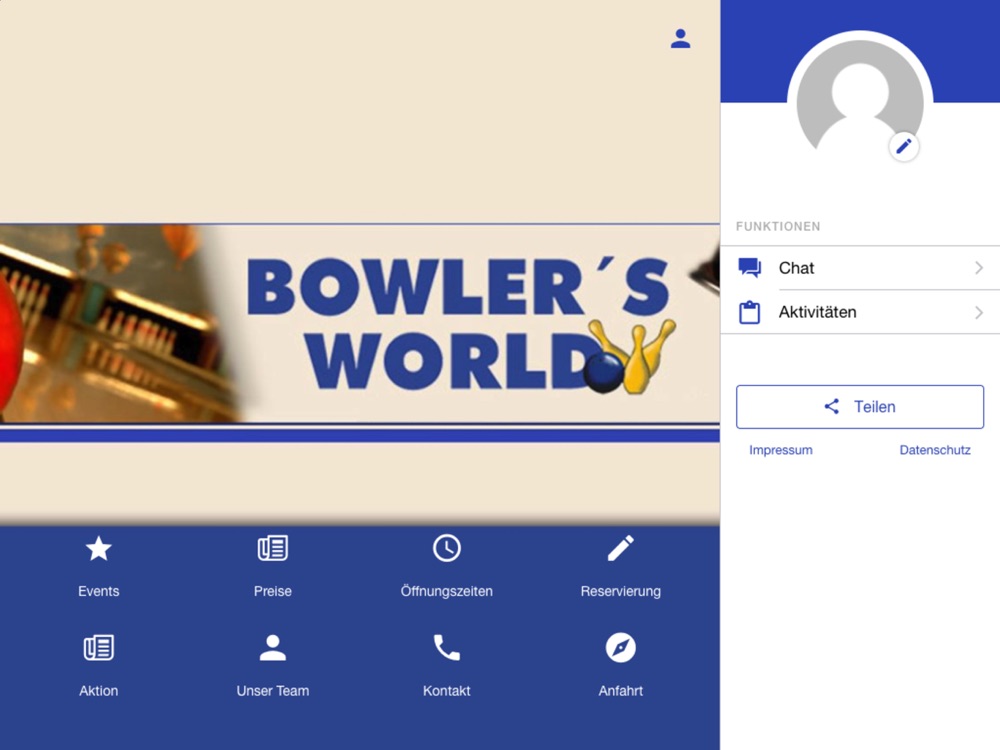This screenshot has width=1000, height=750.
Task: Open the Datenschutz link
Action: point(935,450)
